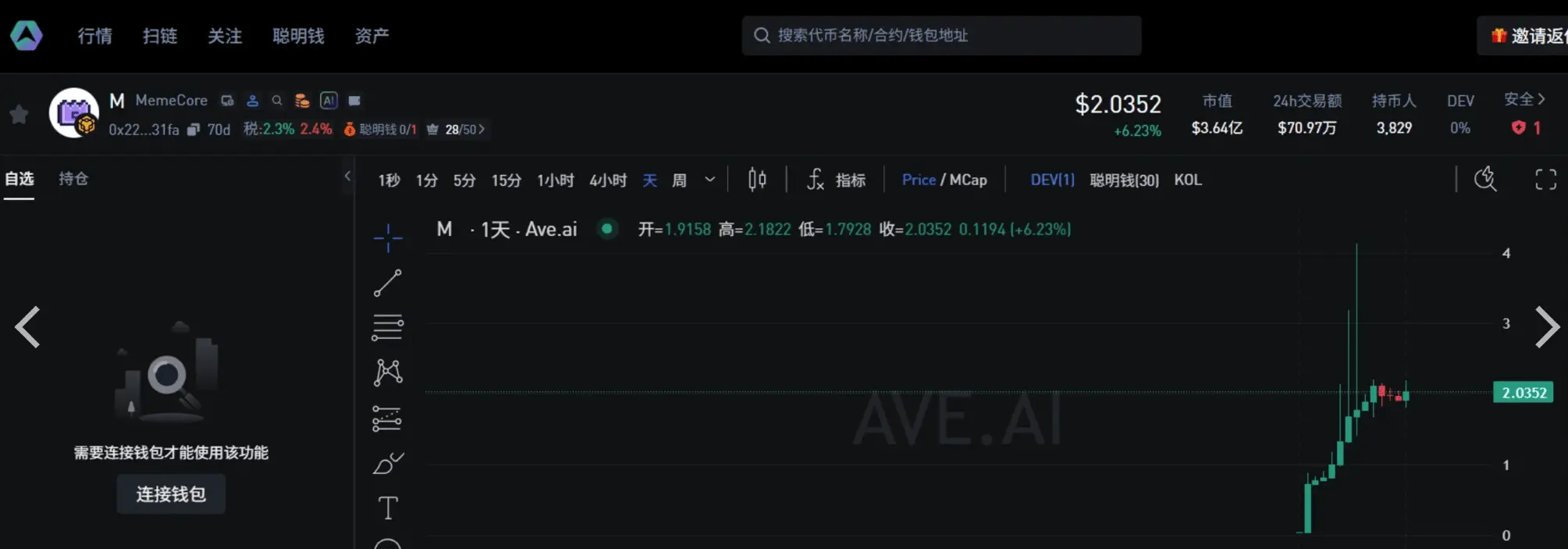Open the 扫链 chain scan tab

(x=160, y=36)
